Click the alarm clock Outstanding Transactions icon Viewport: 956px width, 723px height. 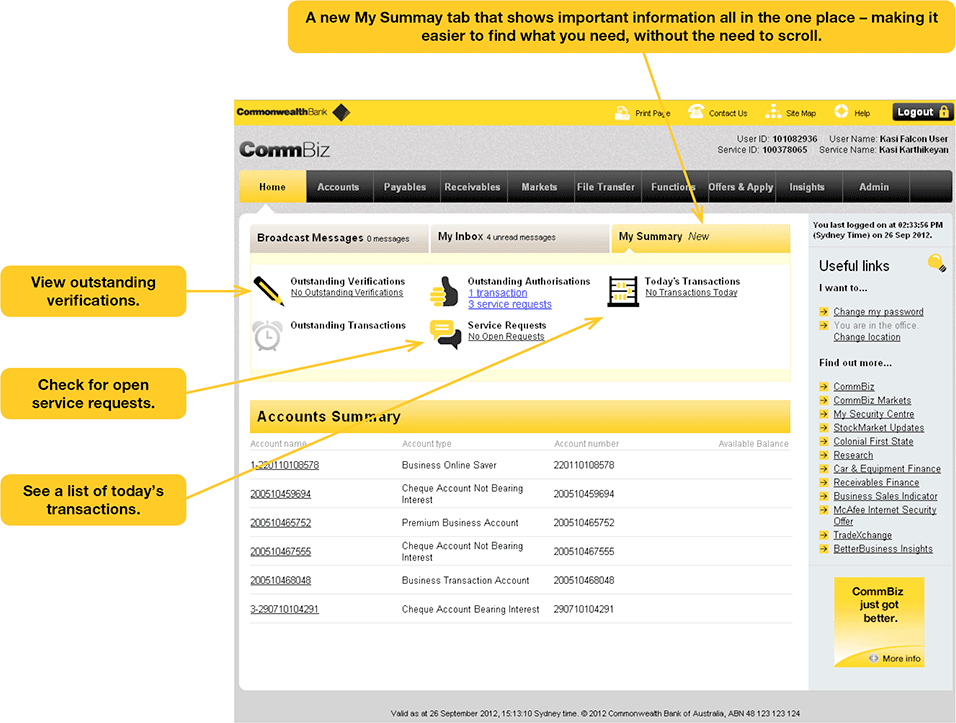267,334
